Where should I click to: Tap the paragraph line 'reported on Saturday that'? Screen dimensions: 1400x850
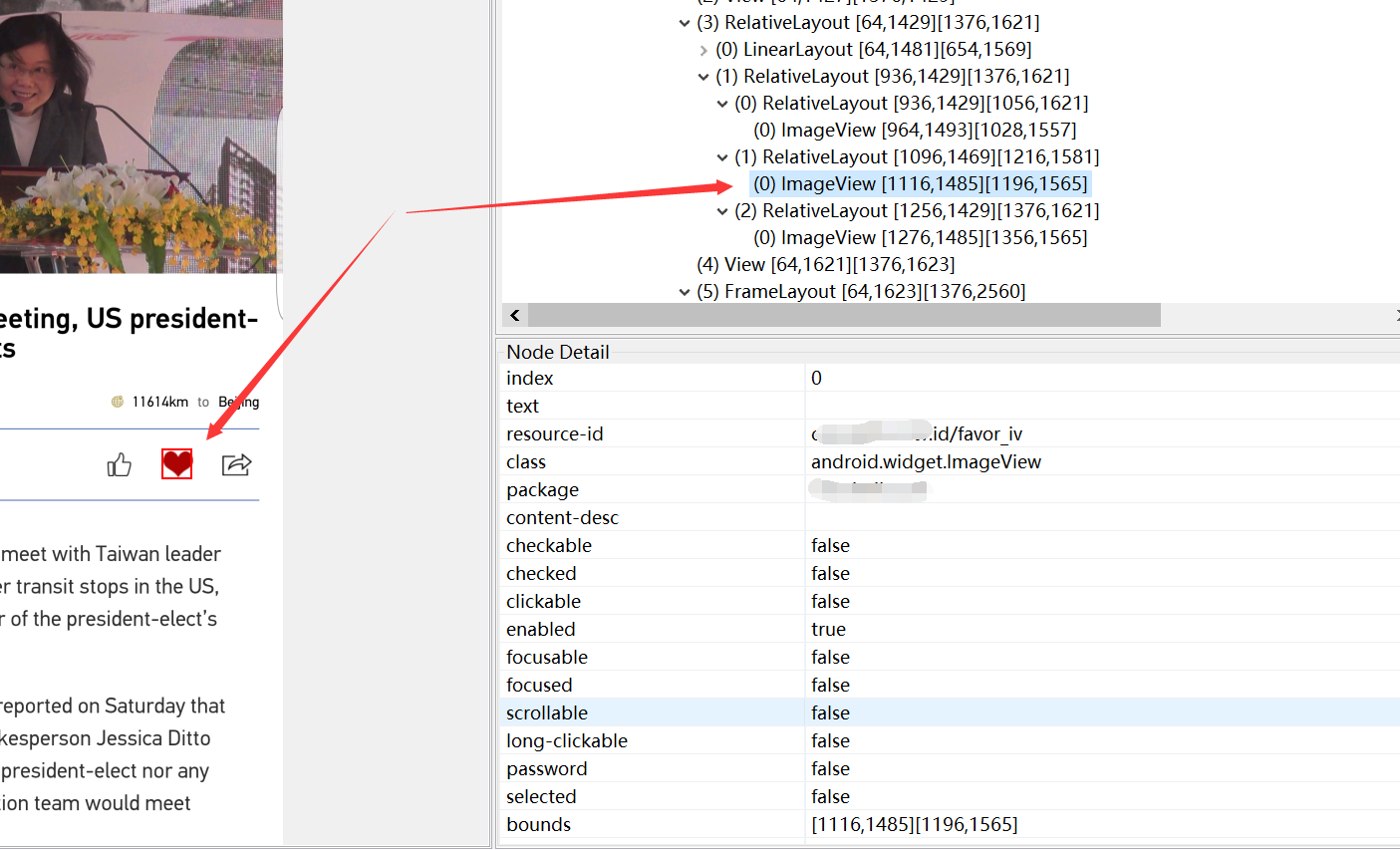pos(113,706)
